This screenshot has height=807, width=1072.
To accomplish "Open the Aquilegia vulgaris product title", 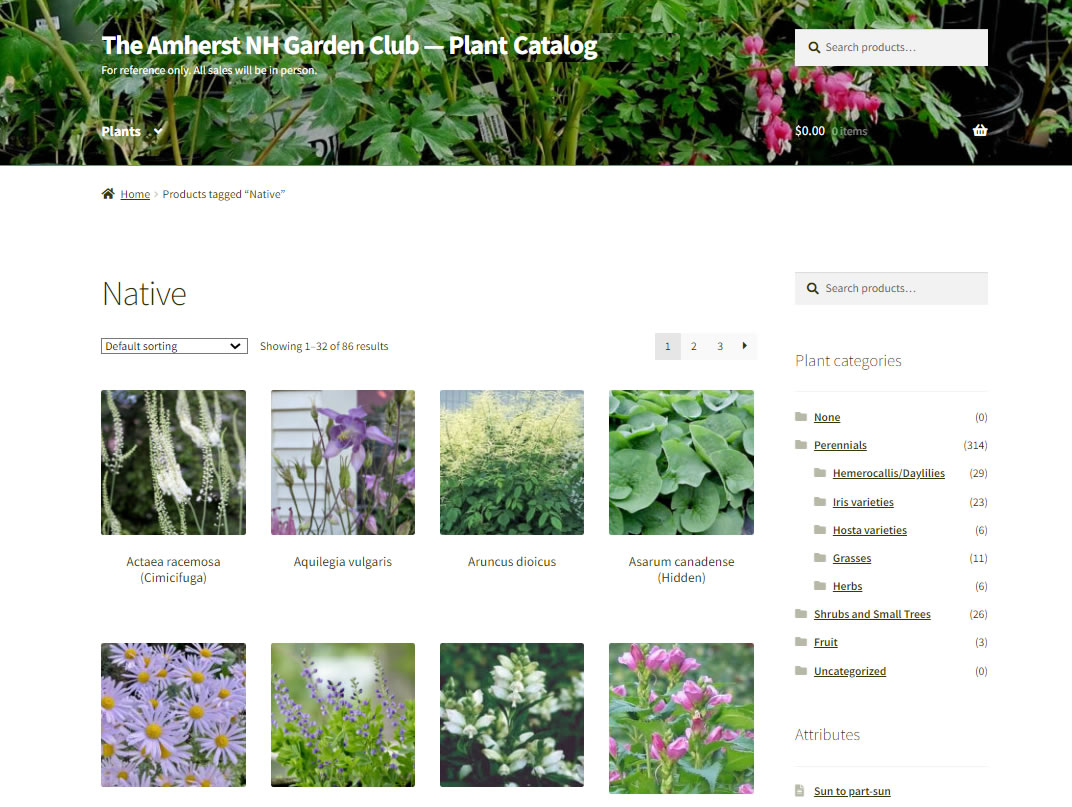I will (x=343, y=561).
